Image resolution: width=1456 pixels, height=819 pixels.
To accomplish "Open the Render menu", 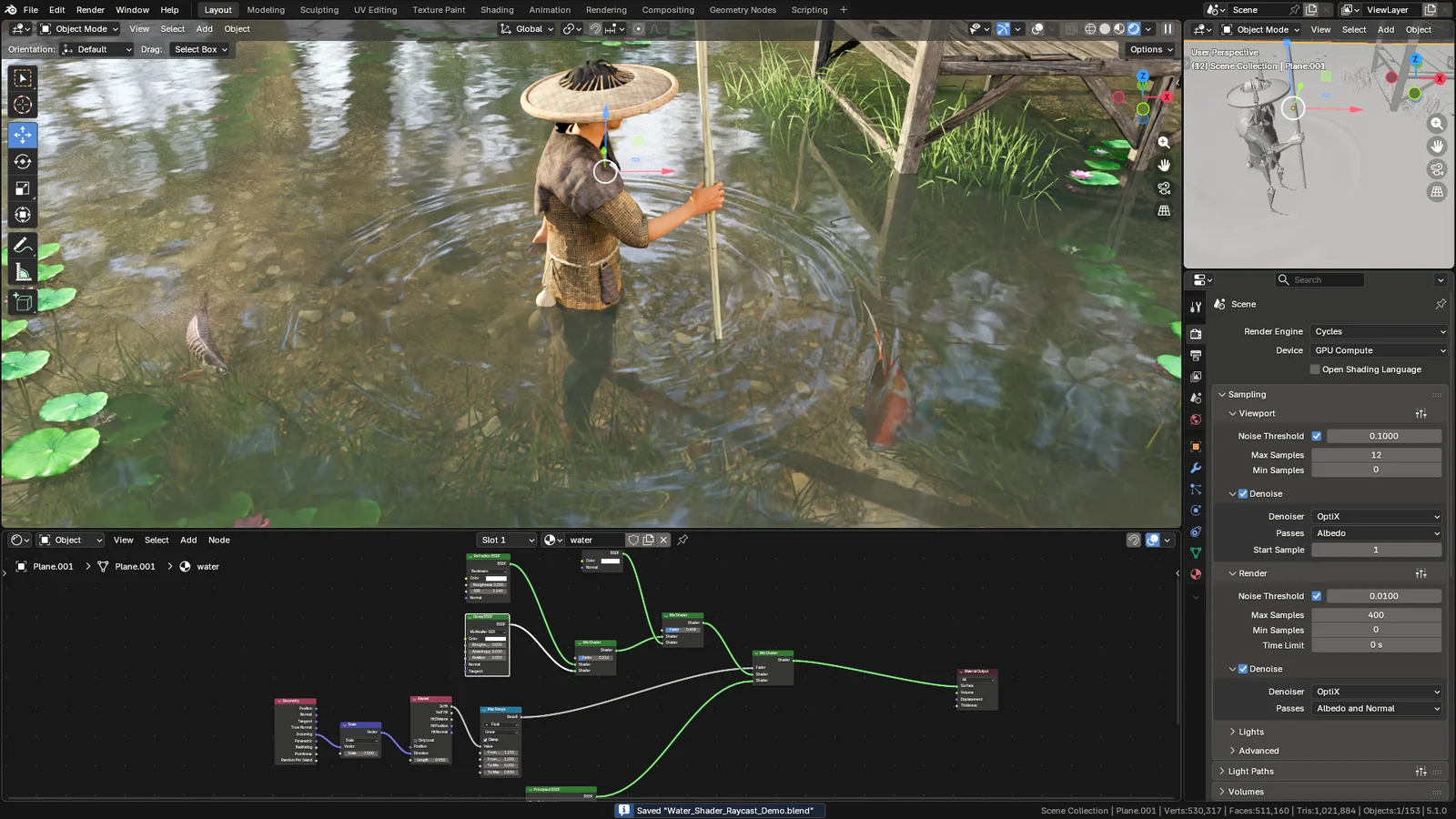I will (x=90, y=10).
